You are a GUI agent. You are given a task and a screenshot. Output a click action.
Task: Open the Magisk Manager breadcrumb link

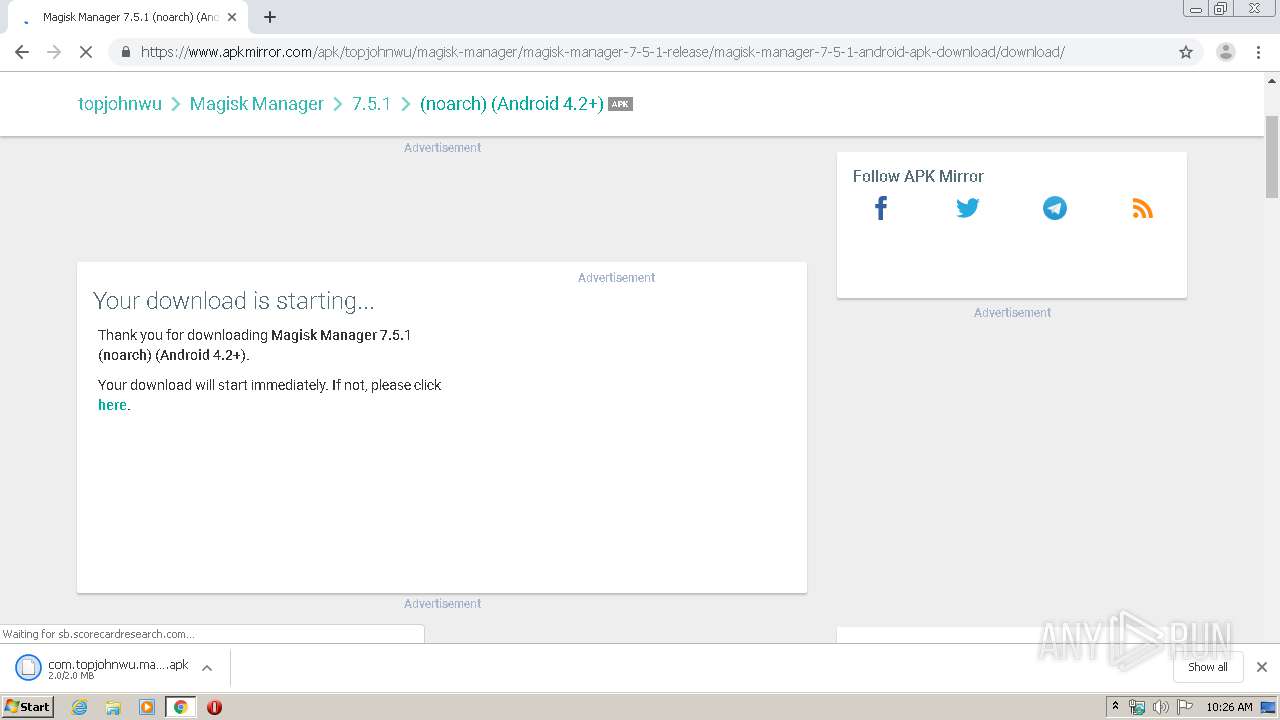point(257,104)
